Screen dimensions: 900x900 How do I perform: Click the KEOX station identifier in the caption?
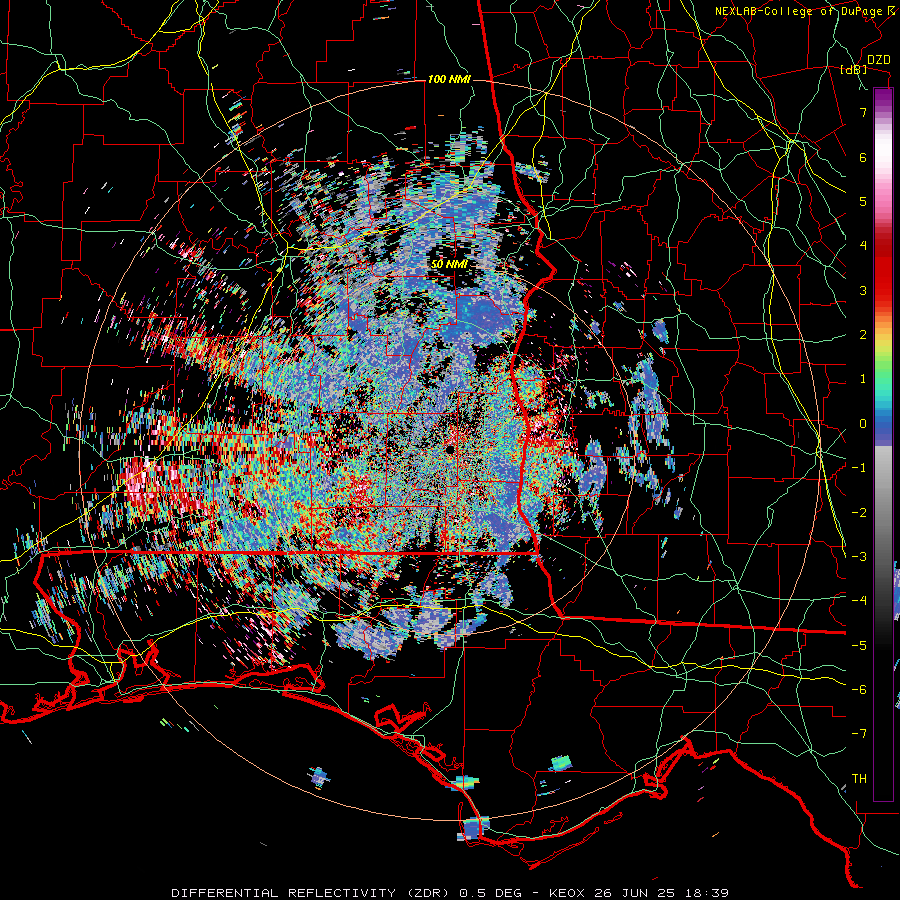click(x=567, y=893)
